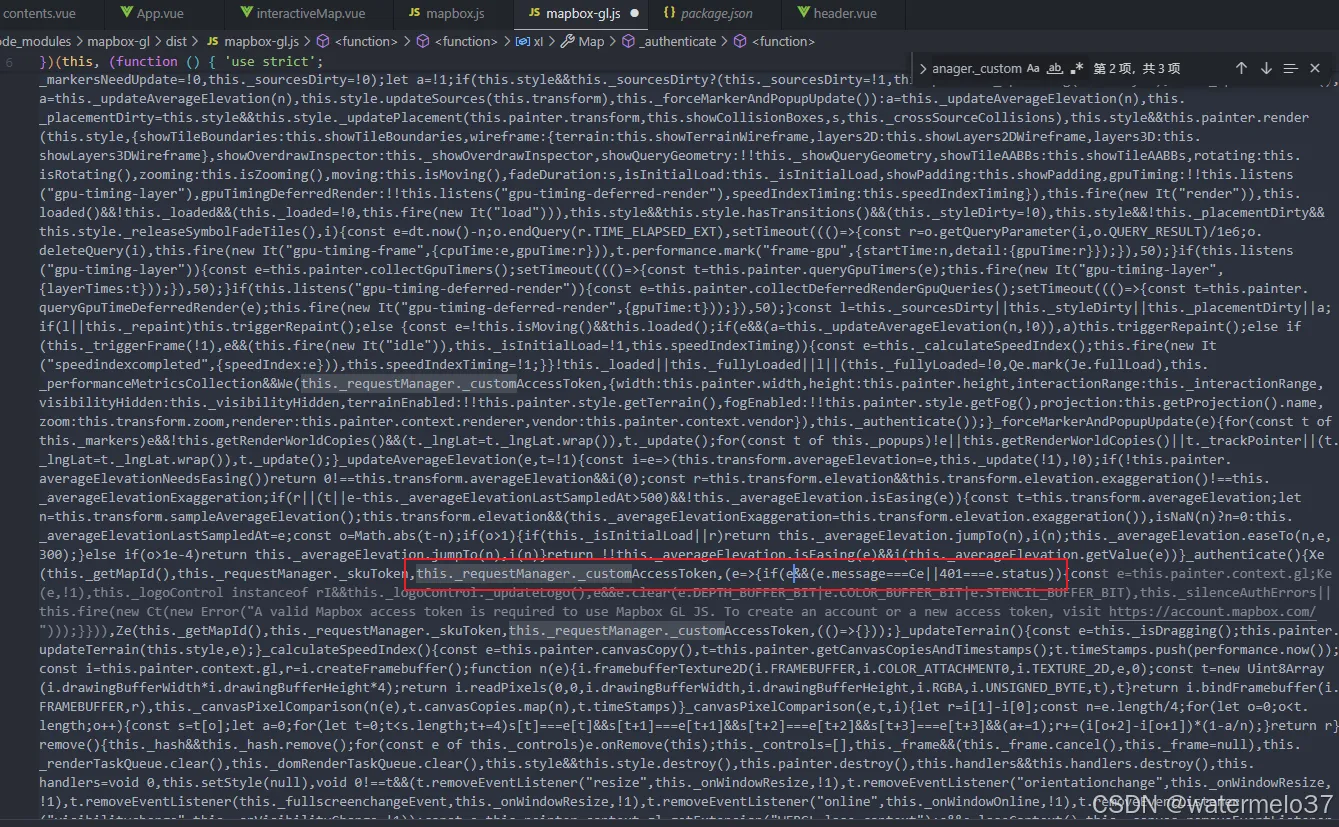Click the cube icon beside _authenticate breadcrumb

pyautogui.click(x=627, y=41)
